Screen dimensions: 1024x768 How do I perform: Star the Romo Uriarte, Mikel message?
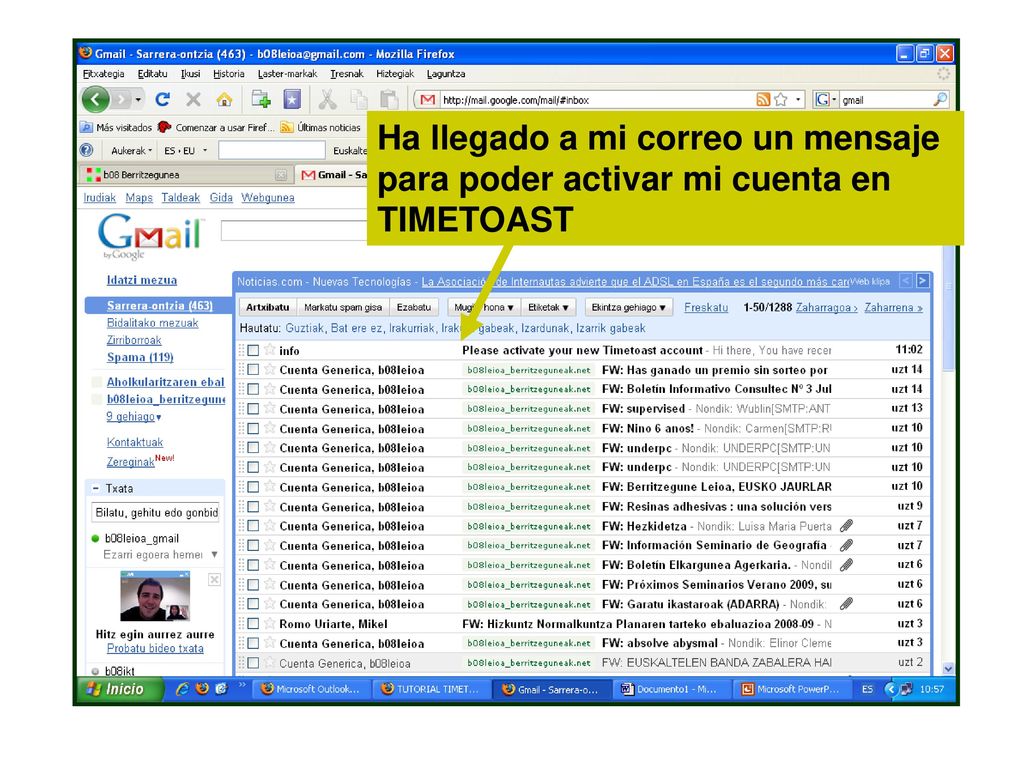[x=270, y=624]
